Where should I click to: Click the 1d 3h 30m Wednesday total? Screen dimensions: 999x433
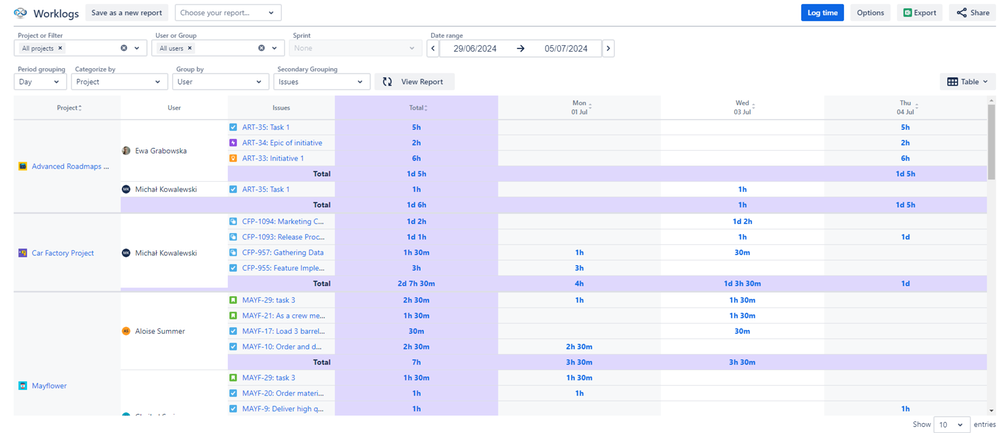pyautogui.click(x=742, y=283)
